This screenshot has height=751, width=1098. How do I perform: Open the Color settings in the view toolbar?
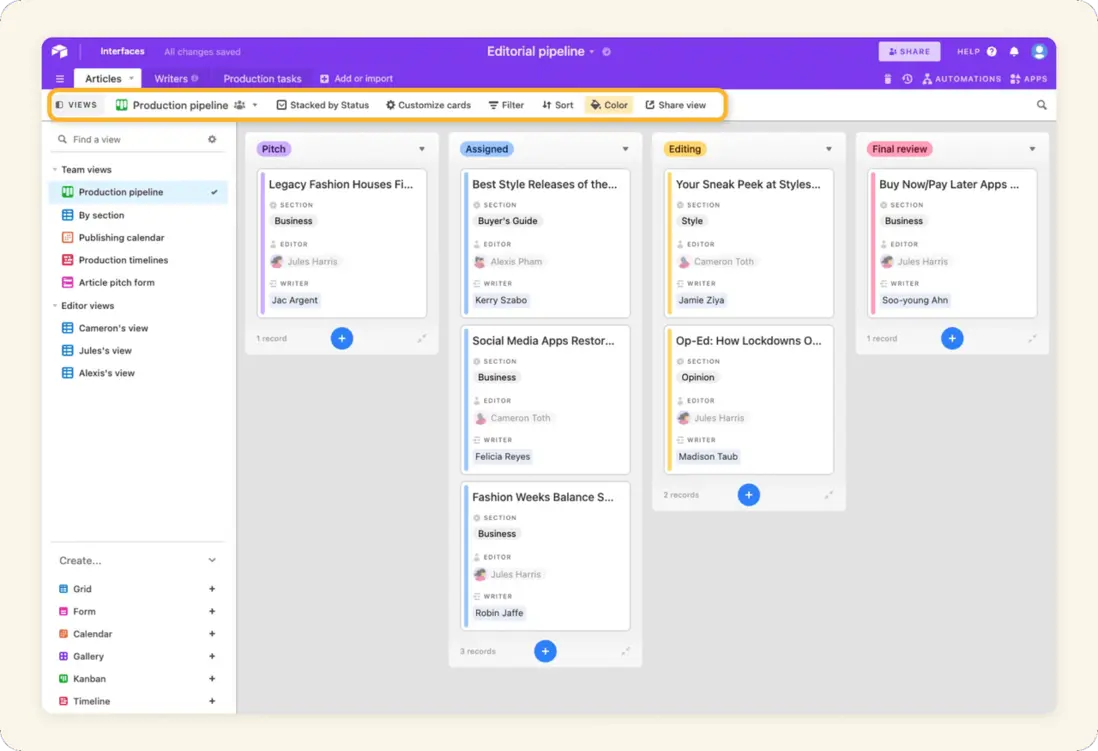tap(608, 104)
